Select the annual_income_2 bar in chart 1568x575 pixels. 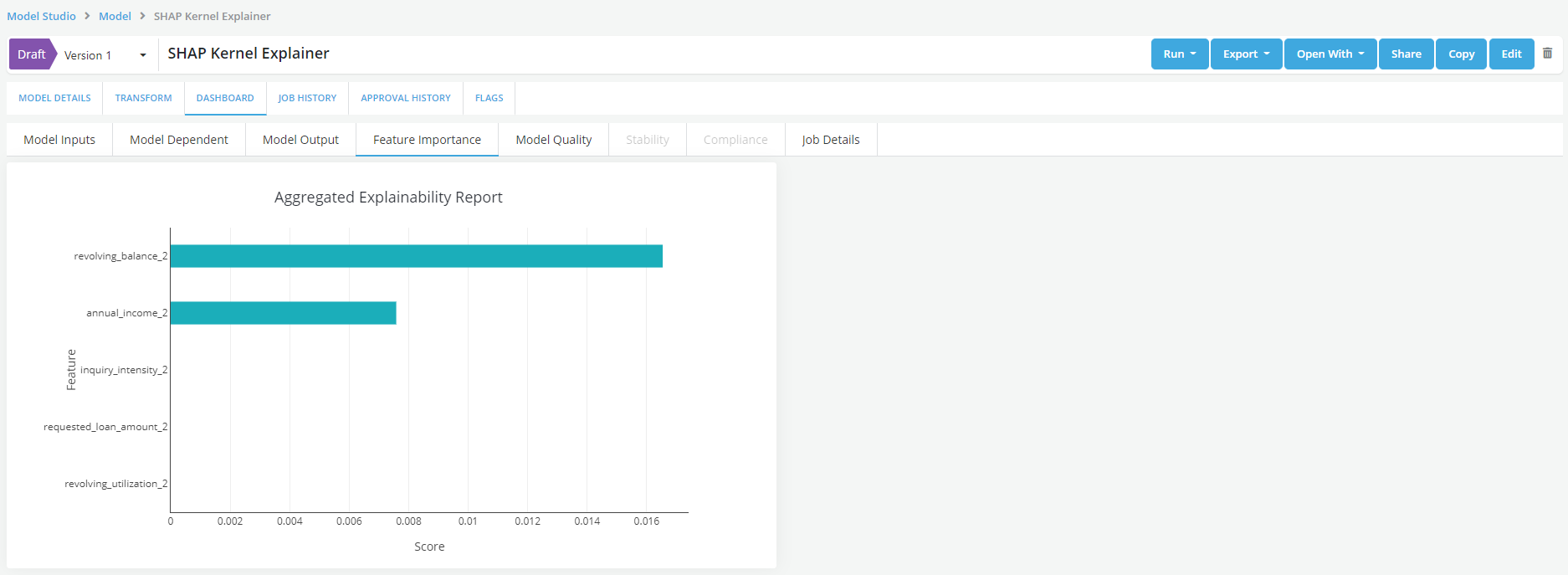pyautogui.click(x=283, y=313)
